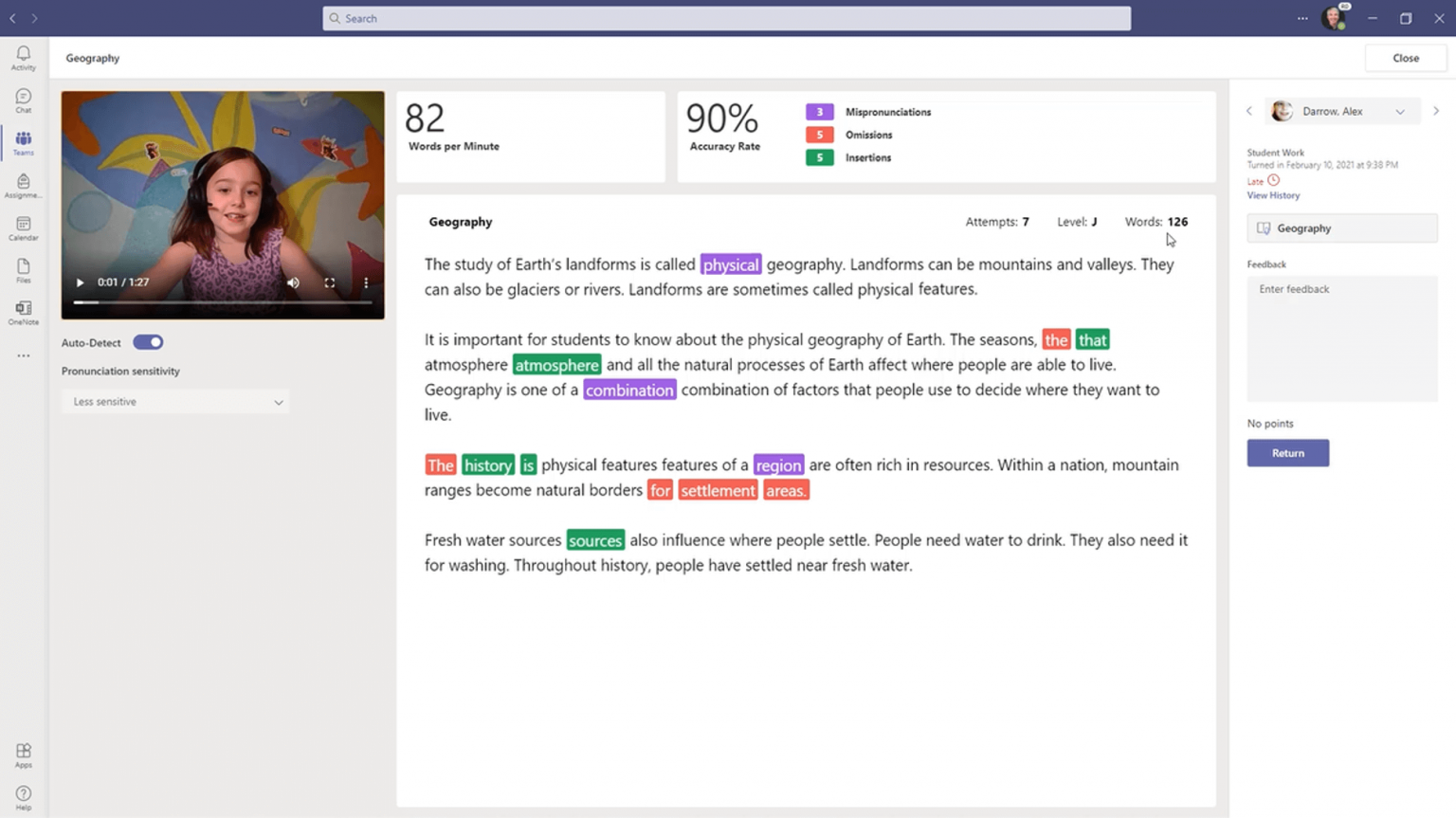Open the Calendar

[x=23, y=227]
